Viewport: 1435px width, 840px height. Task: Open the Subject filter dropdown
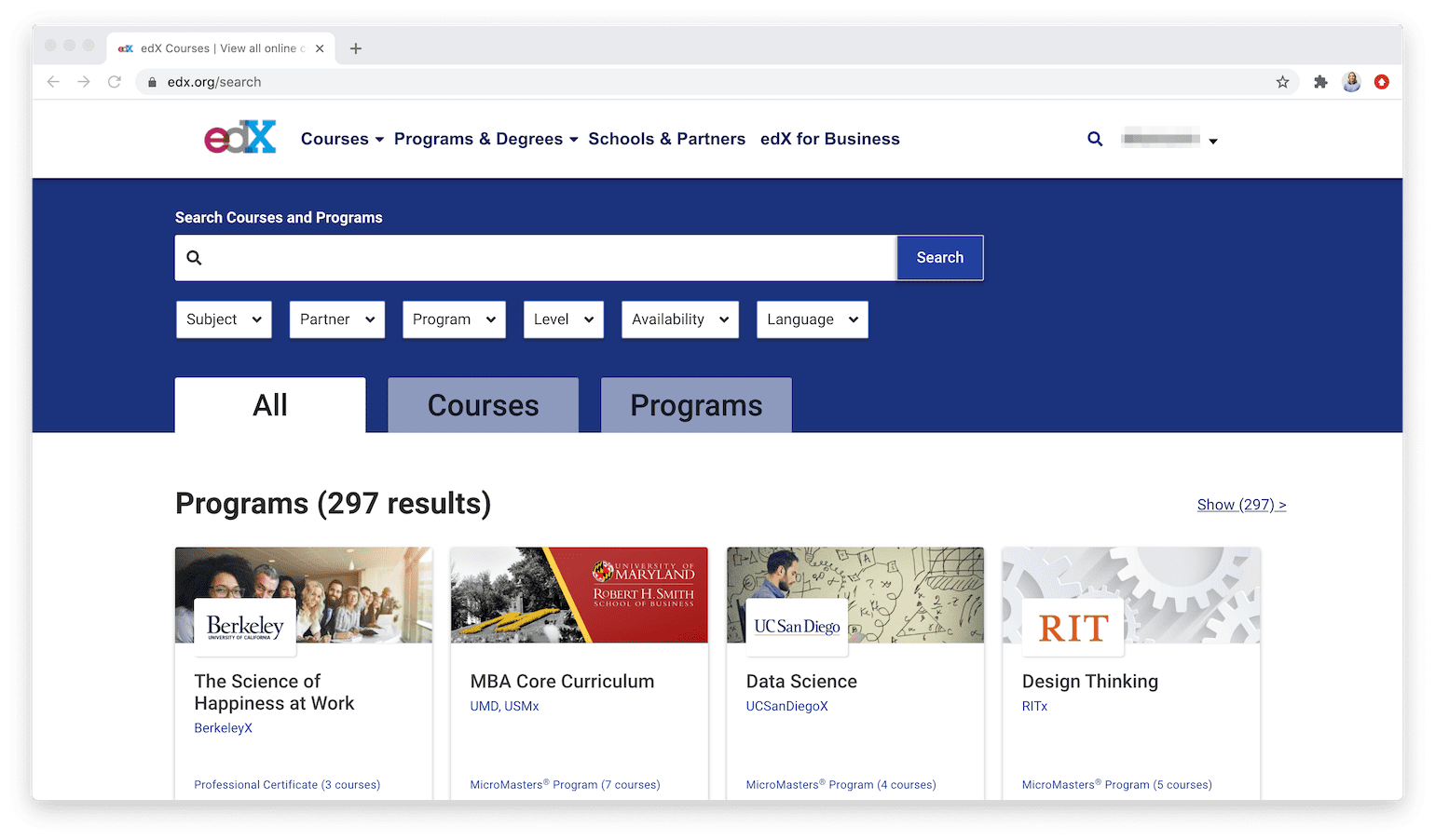tap(224, 319)
